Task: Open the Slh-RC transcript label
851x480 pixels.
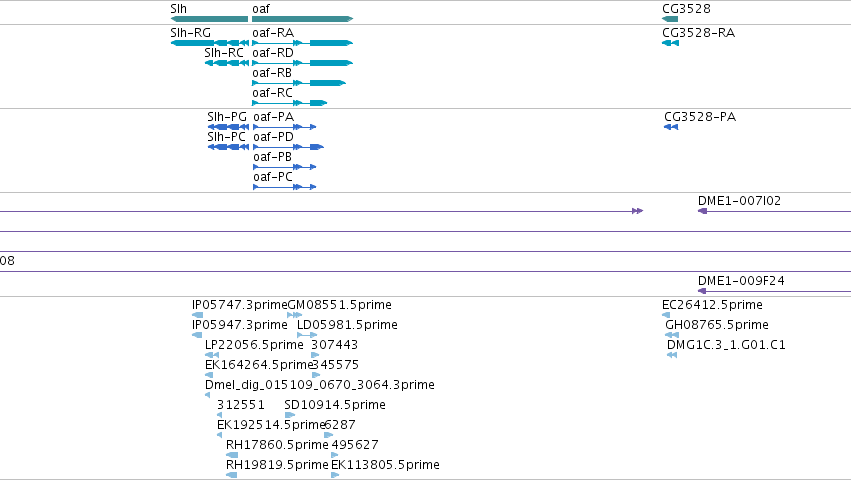Action: pyautogui.click(x=224, y=53)
